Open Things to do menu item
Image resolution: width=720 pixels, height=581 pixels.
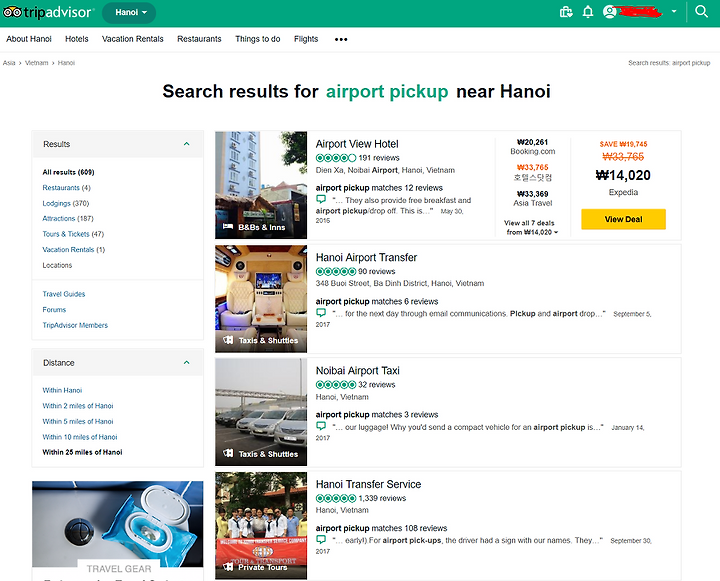(x=258, y=39)
